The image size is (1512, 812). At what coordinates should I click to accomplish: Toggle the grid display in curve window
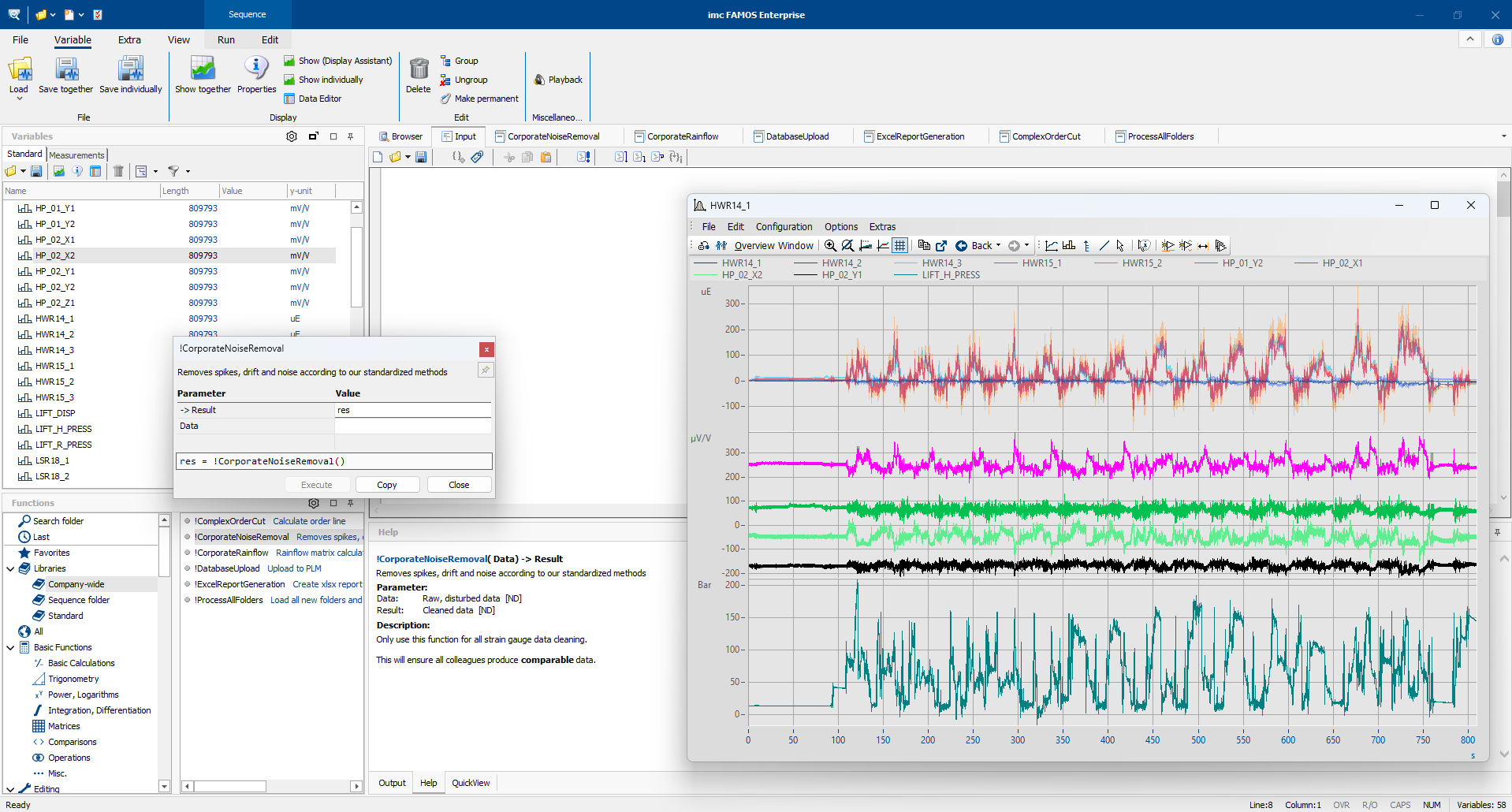click(899, 246)
